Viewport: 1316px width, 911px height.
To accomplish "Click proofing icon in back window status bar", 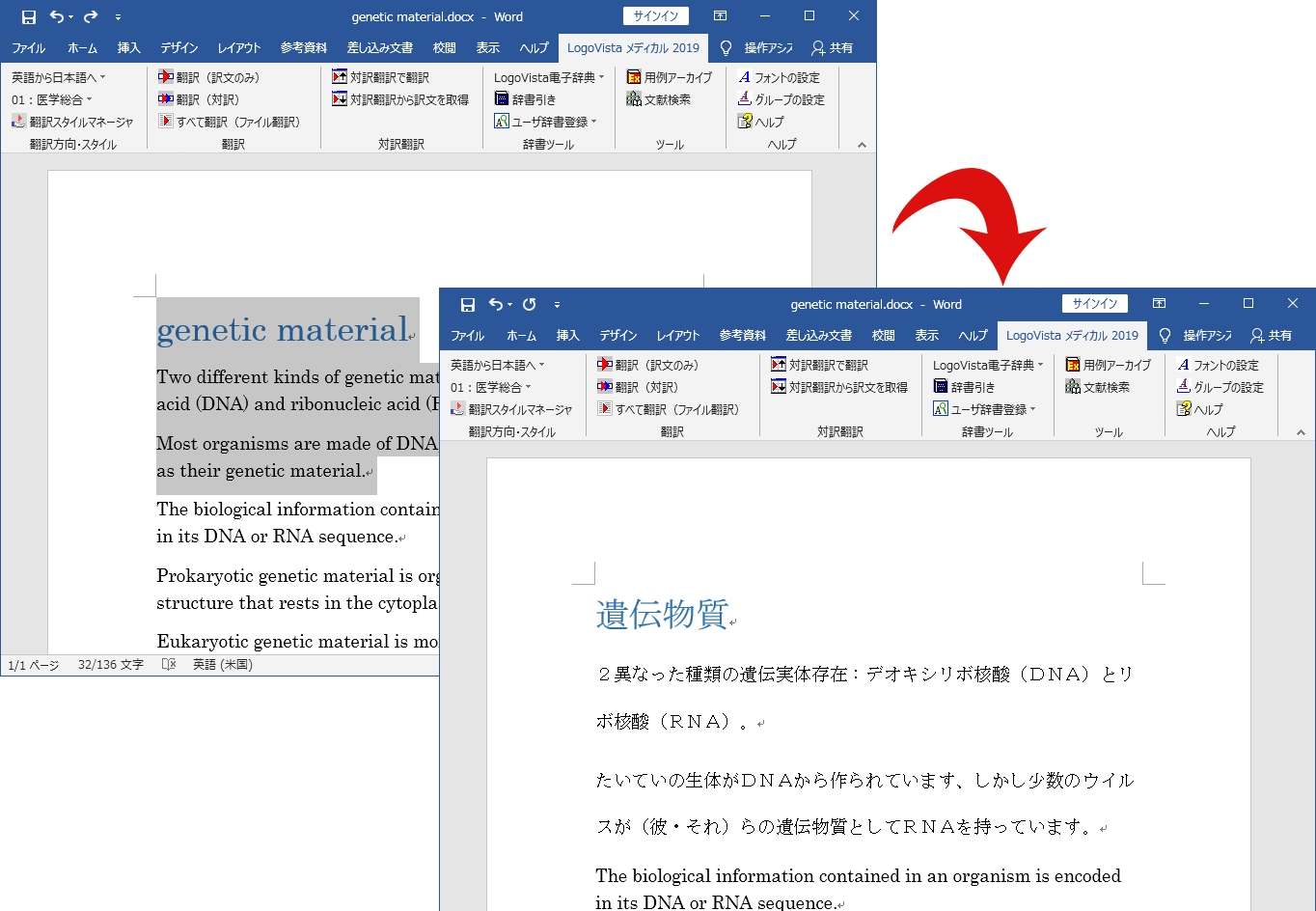I will coord(169,665).
